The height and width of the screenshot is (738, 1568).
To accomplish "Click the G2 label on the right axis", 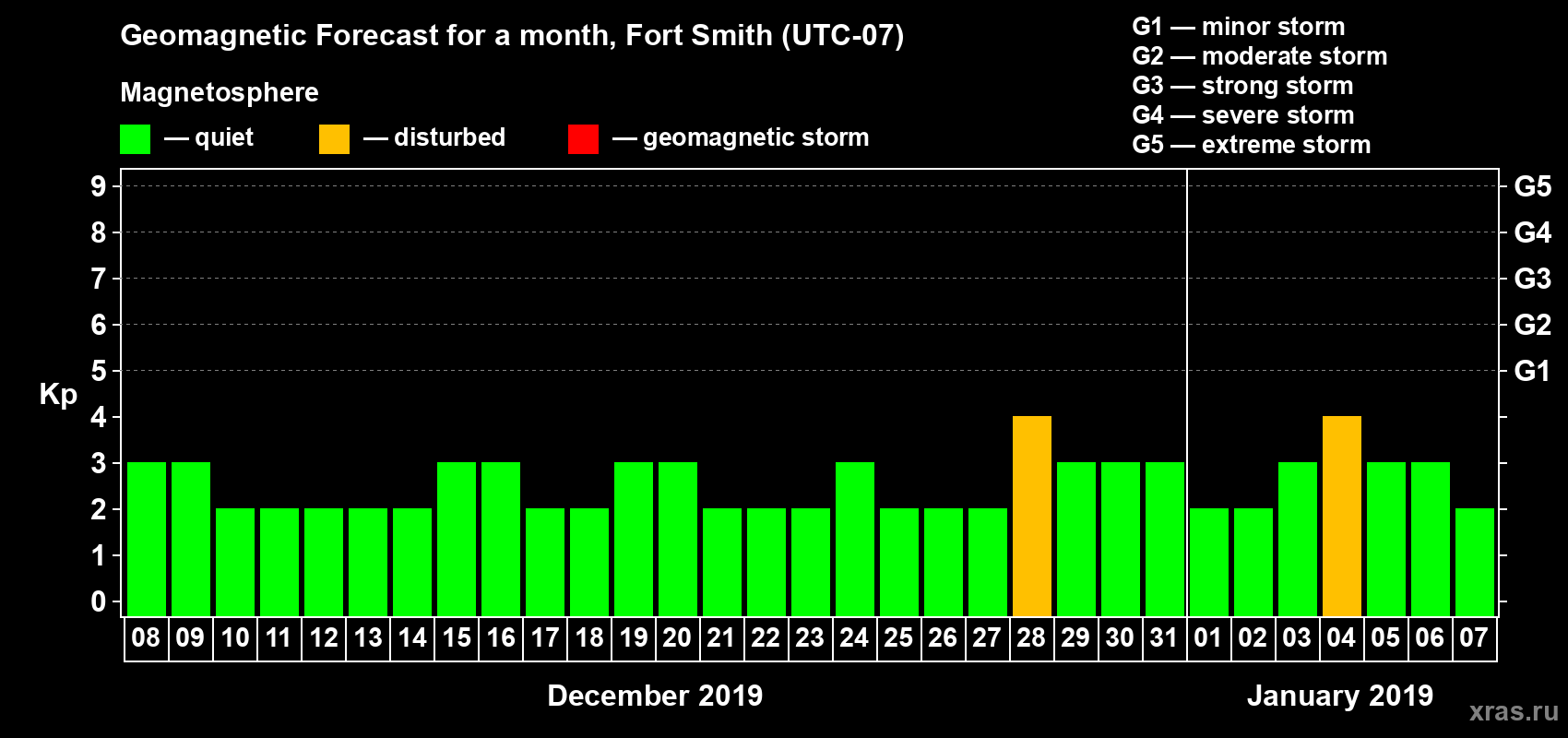I will point(1532,325).
